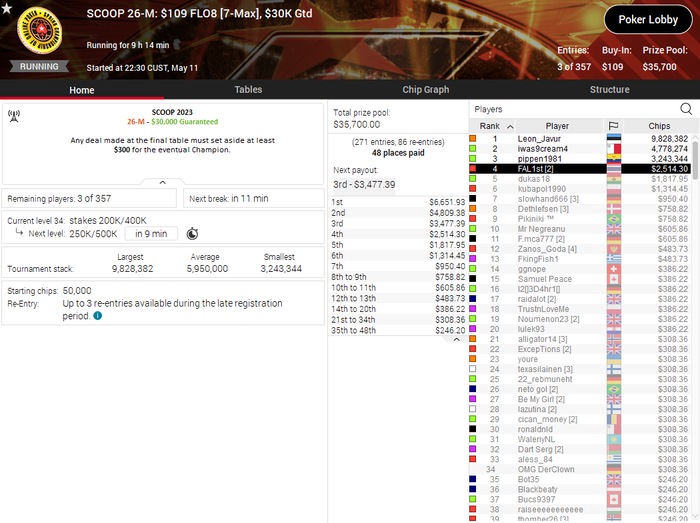Open the Structure tab
This screenshot has width=700, height=523.
[609, 90]
